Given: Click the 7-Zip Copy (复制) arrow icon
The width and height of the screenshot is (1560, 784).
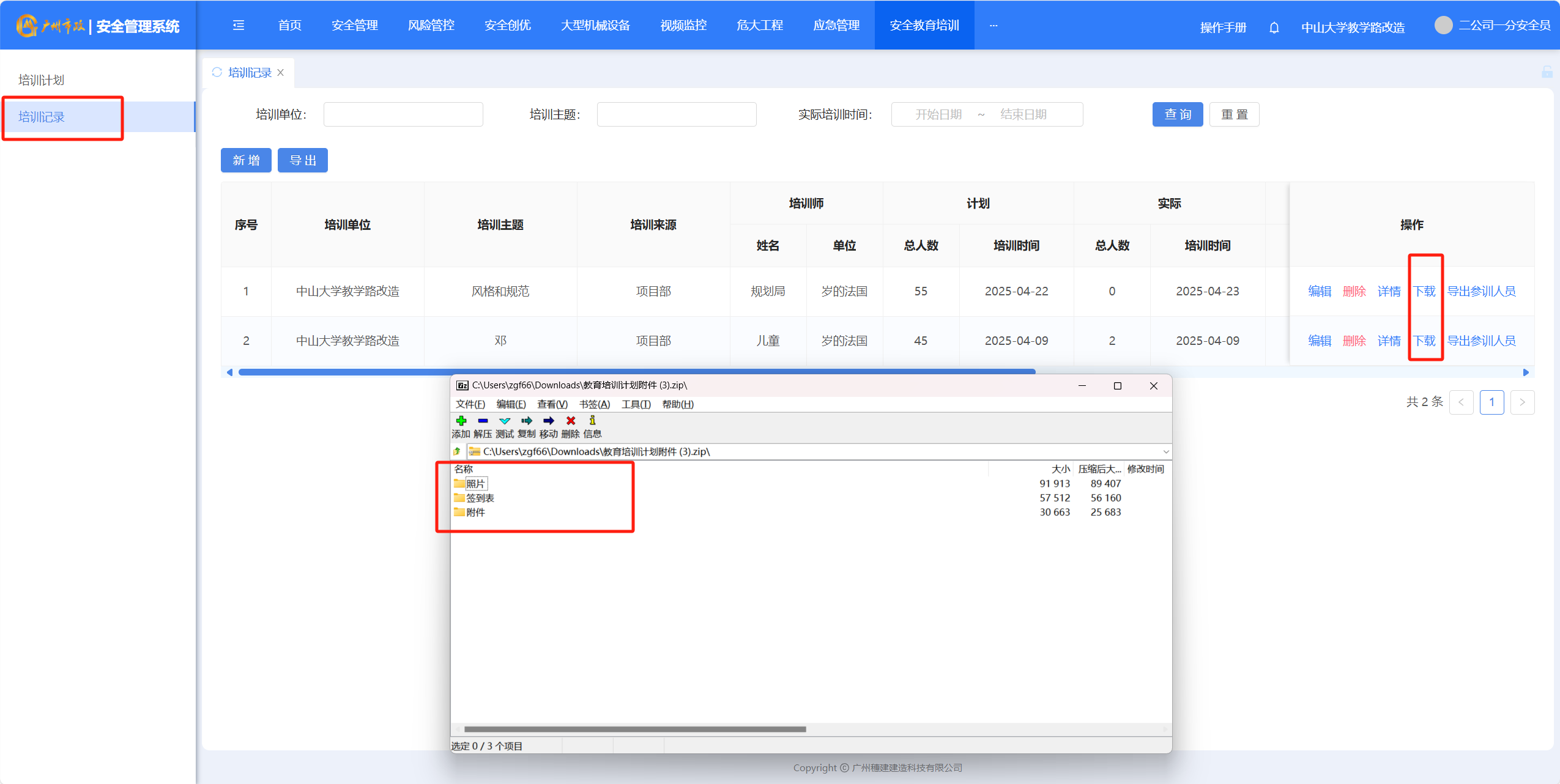Looking at the screenshot, I should coord(526,421).
